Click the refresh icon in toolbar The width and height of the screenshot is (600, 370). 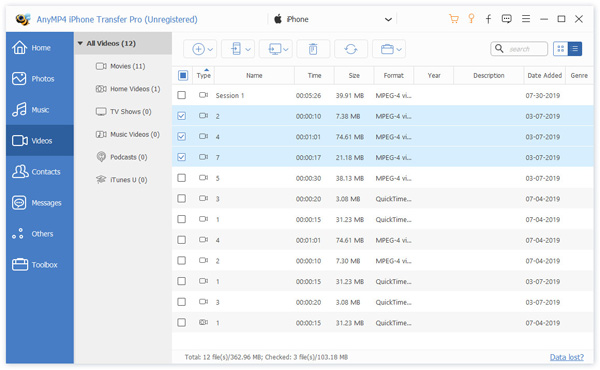(351, 49)
